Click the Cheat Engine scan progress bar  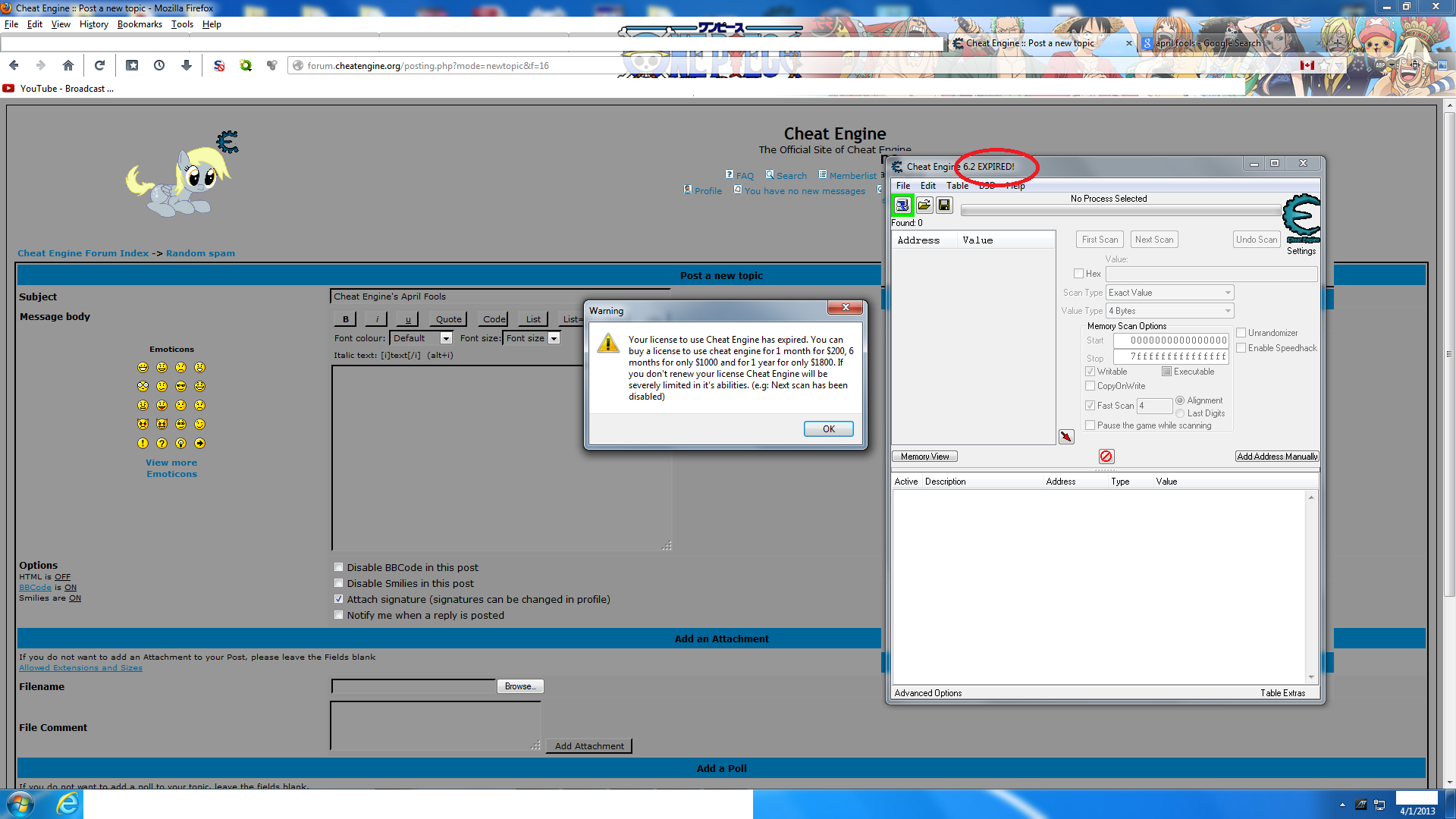click(x=1121, y=210)
